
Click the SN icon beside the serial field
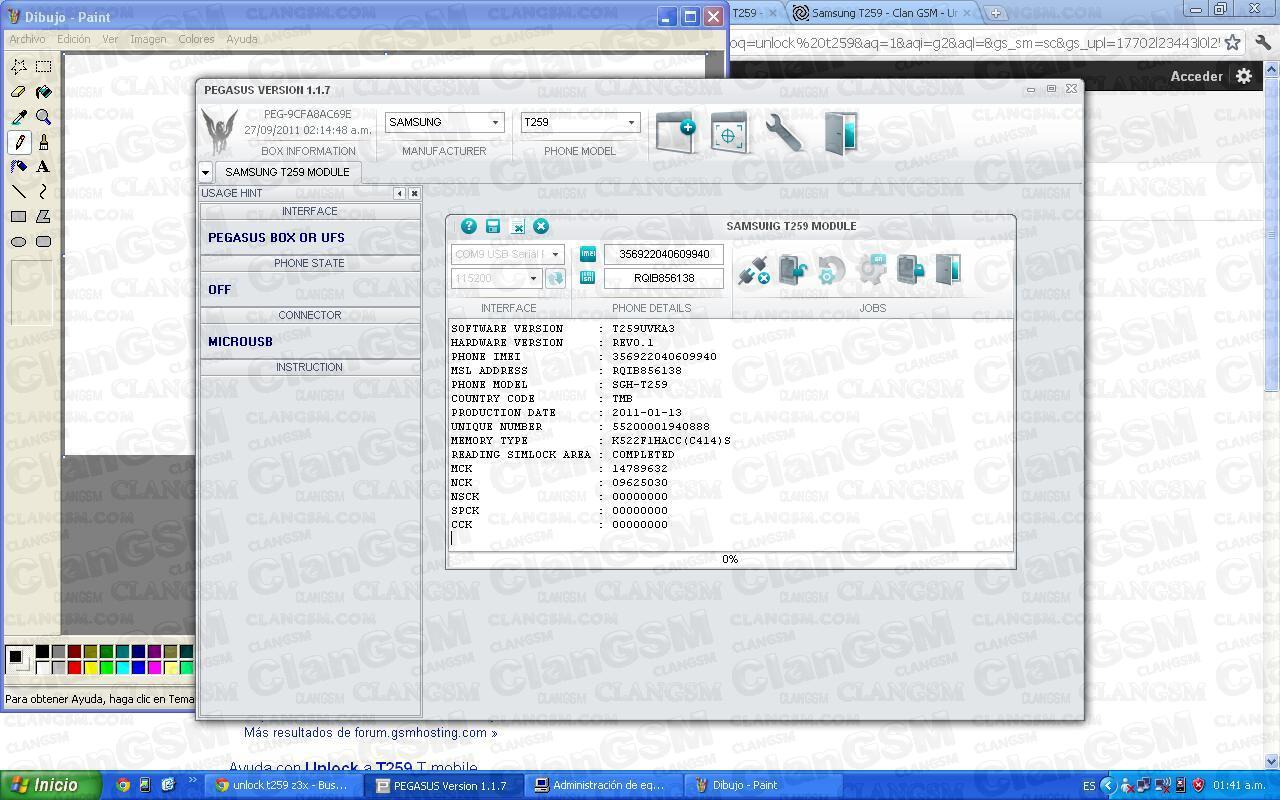[588, 278]
